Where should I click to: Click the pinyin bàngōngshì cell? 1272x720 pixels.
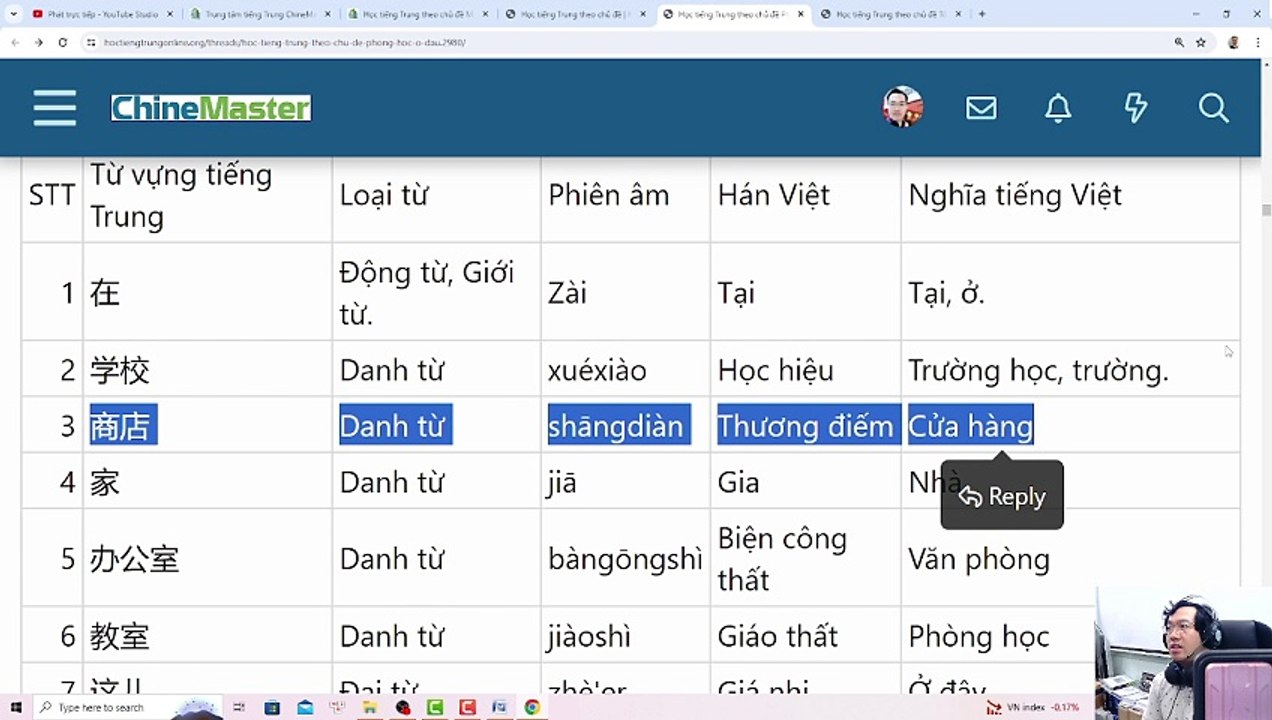click(625, 558)
